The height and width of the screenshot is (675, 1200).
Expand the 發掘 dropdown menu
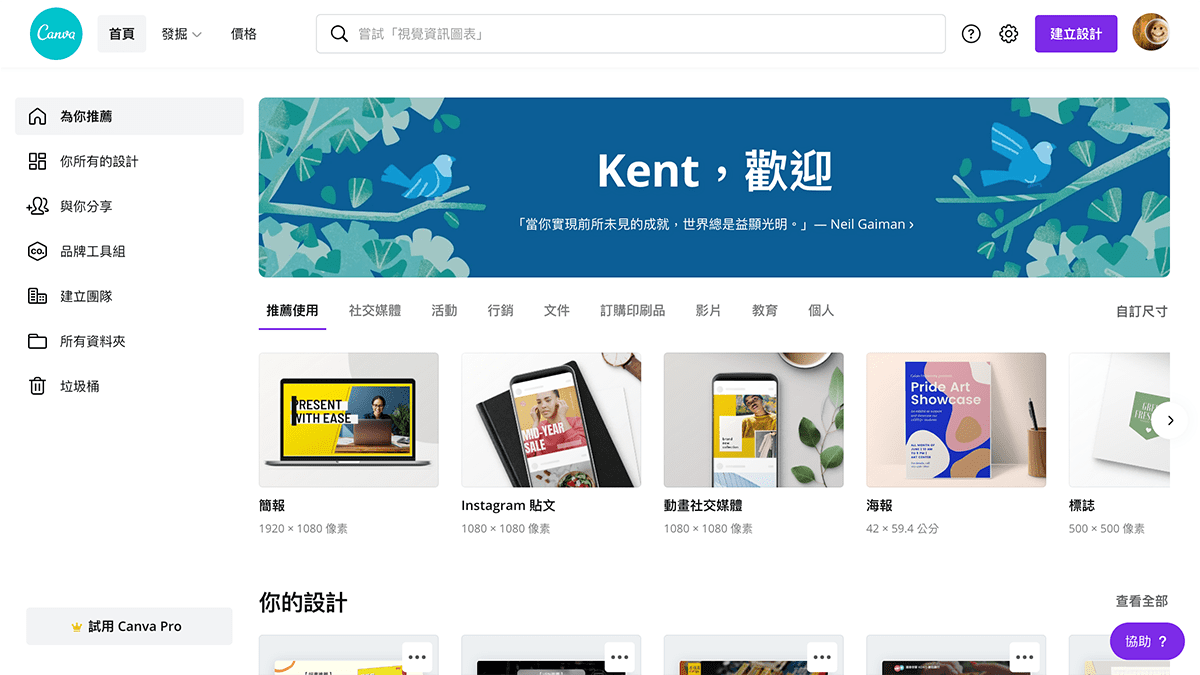[x=182, y=33]
